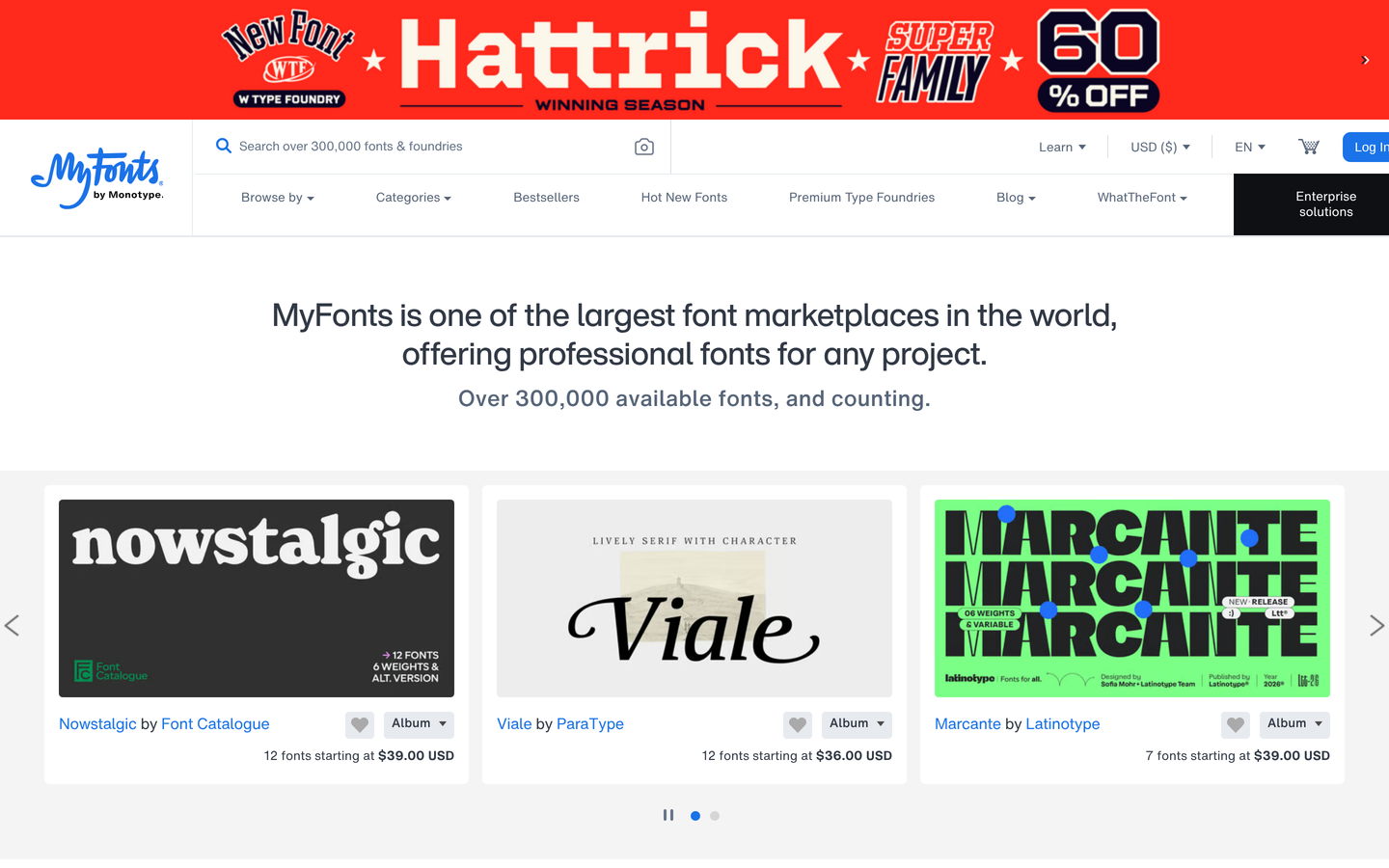Click the search magnifier icon
This screenshot has width=1389, height=868.
click(x=223, y=146)
